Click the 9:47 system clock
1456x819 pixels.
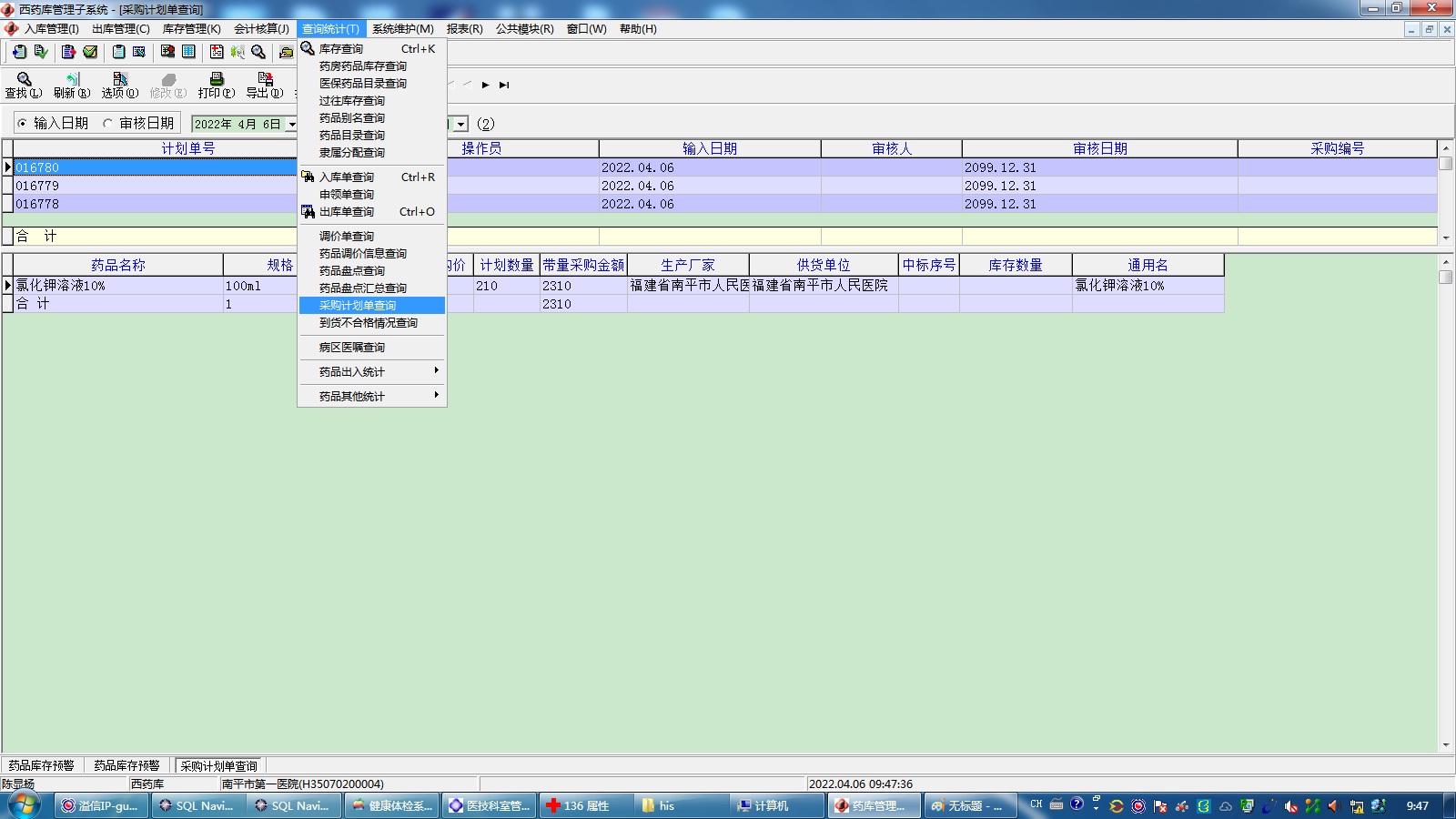[x=1418, y=805]
